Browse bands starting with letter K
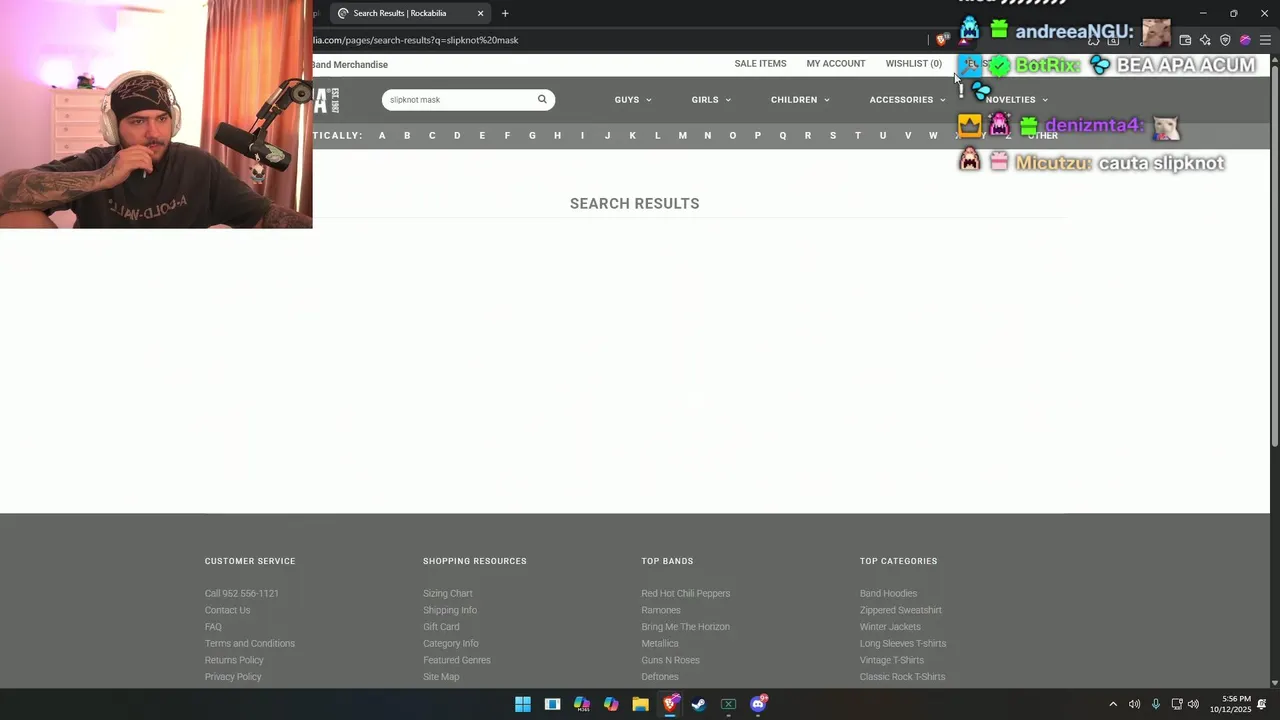Viewport: 1280px width, 720px height. (632, 135)
